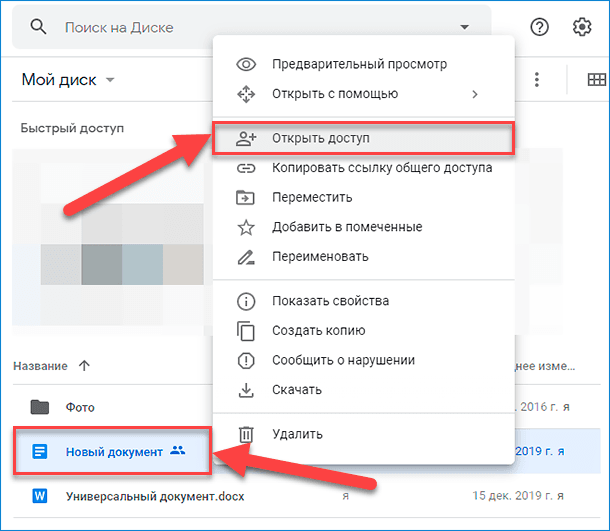610x531 pixels.
Task: Expand the Открыть с помощью submenu arrow
Action: point(475,94)
